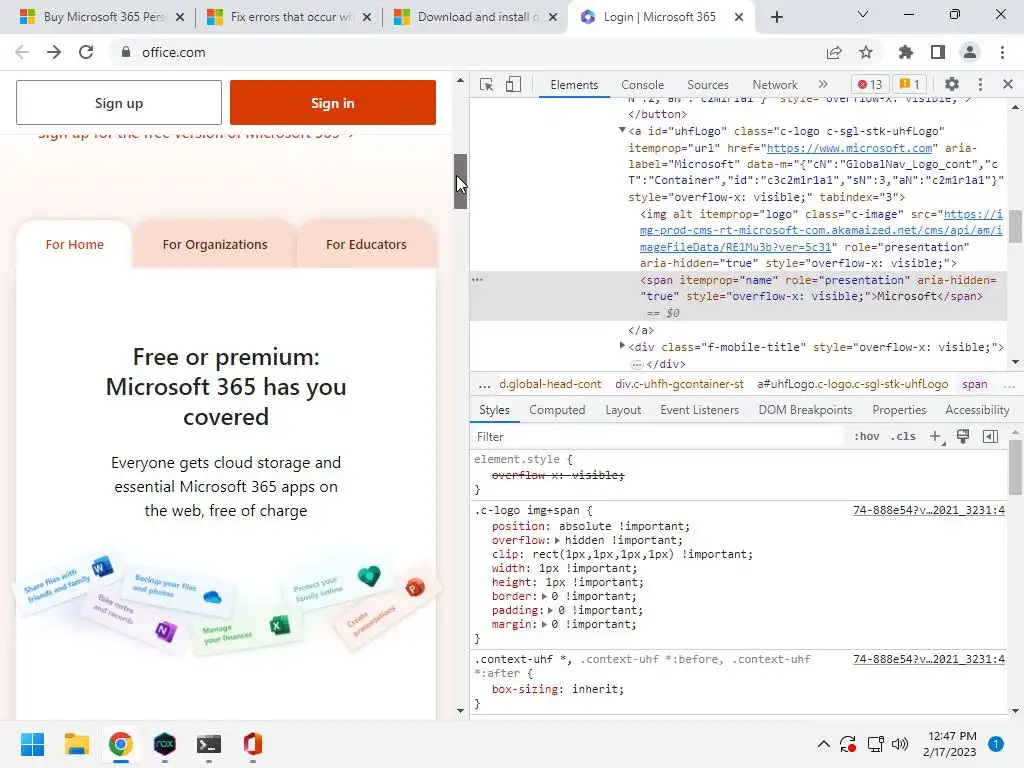The width and height of the screenshot is (1024, 768).
Task: Select the For Organizations tab
Action: pos(215,244)
